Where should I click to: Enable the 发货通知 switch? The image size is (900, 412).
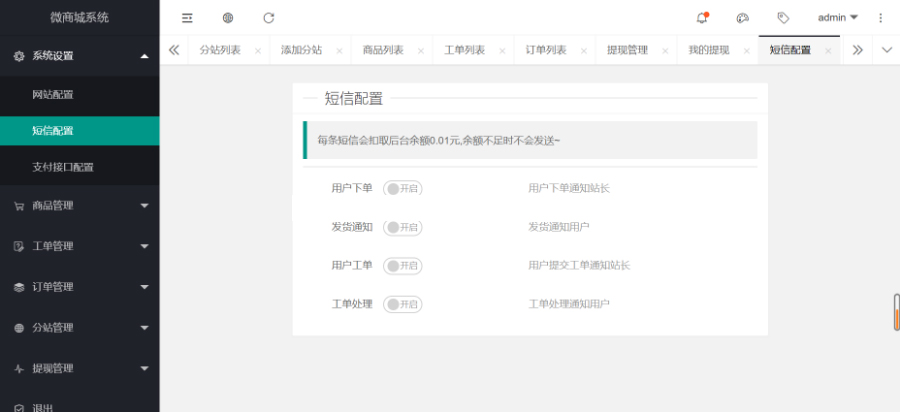pyautogui.click(x=403, y=227)
